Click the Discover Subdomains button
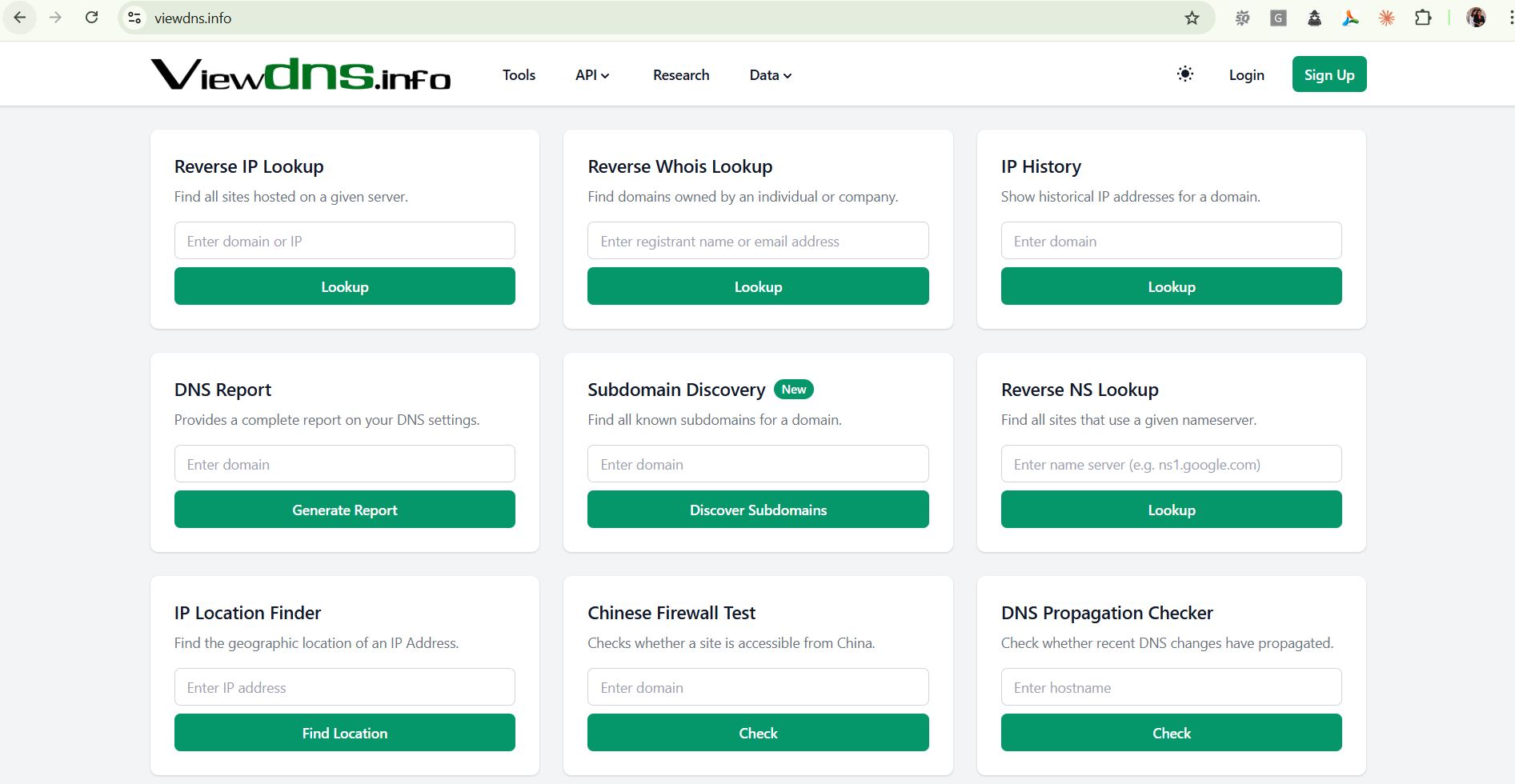 tap(758, 510)
